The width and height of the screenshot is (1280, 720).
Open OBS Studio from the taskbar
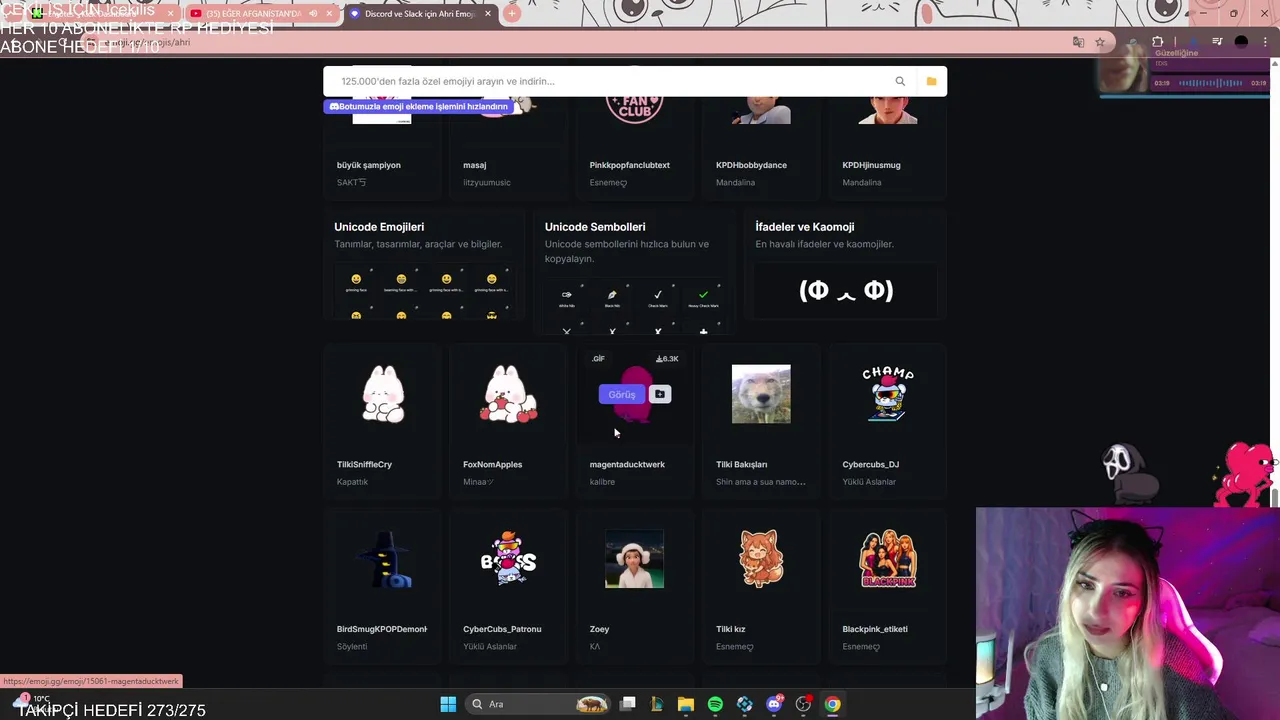803,704
